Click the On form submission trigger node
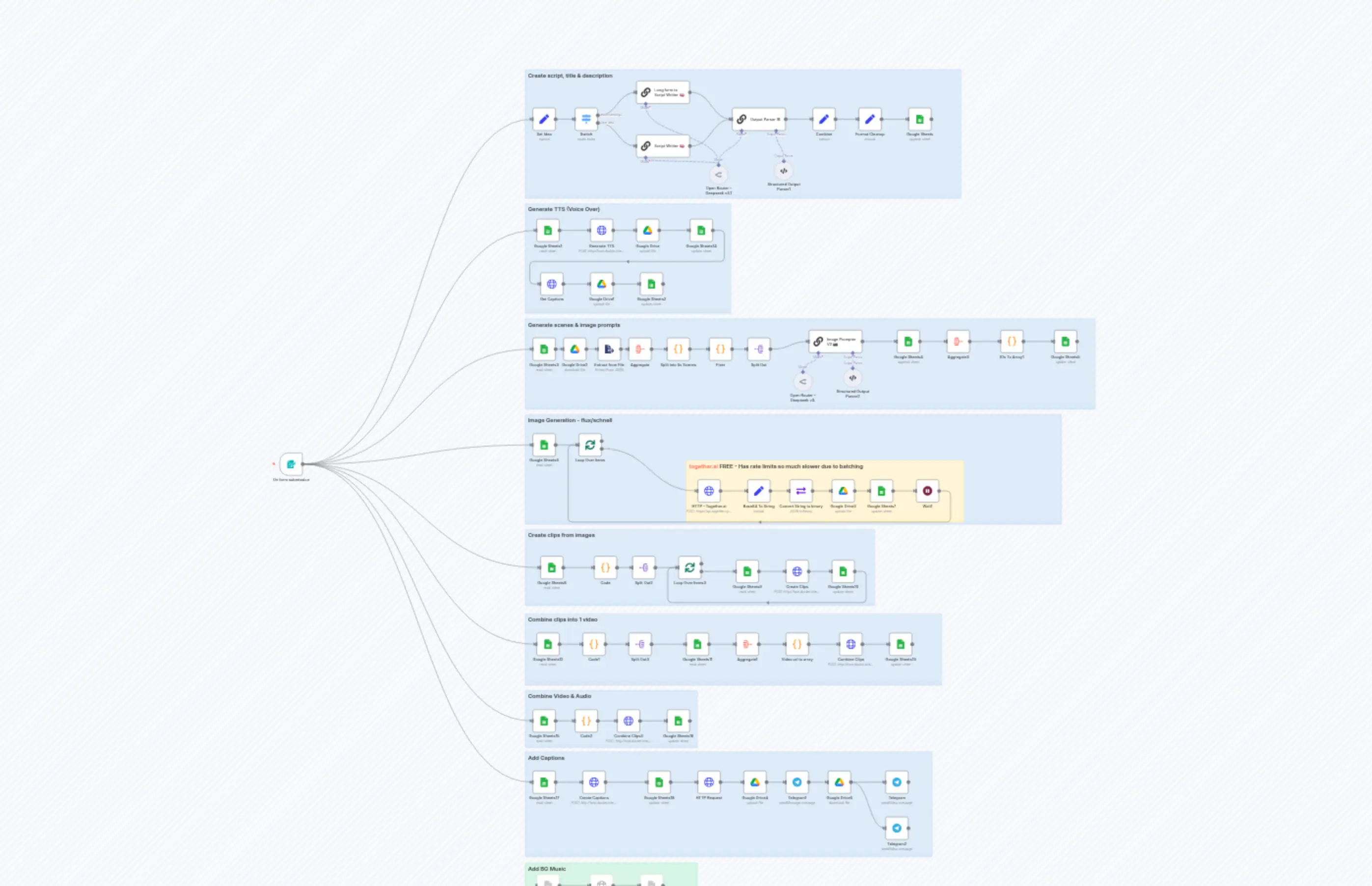Viewport: 1372px width, 886px height. tap(291, 464)
